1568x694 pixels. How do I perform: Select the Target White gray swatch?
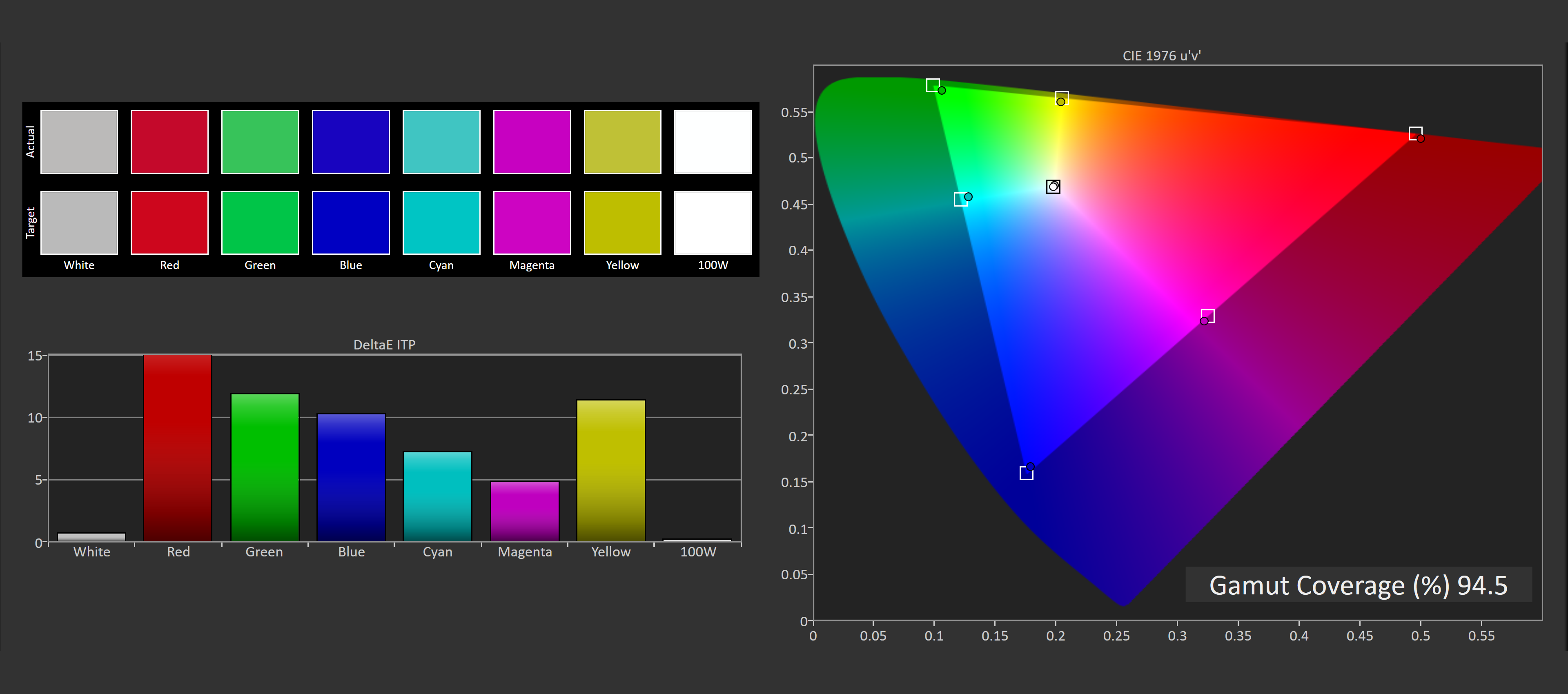pos(79,222)
